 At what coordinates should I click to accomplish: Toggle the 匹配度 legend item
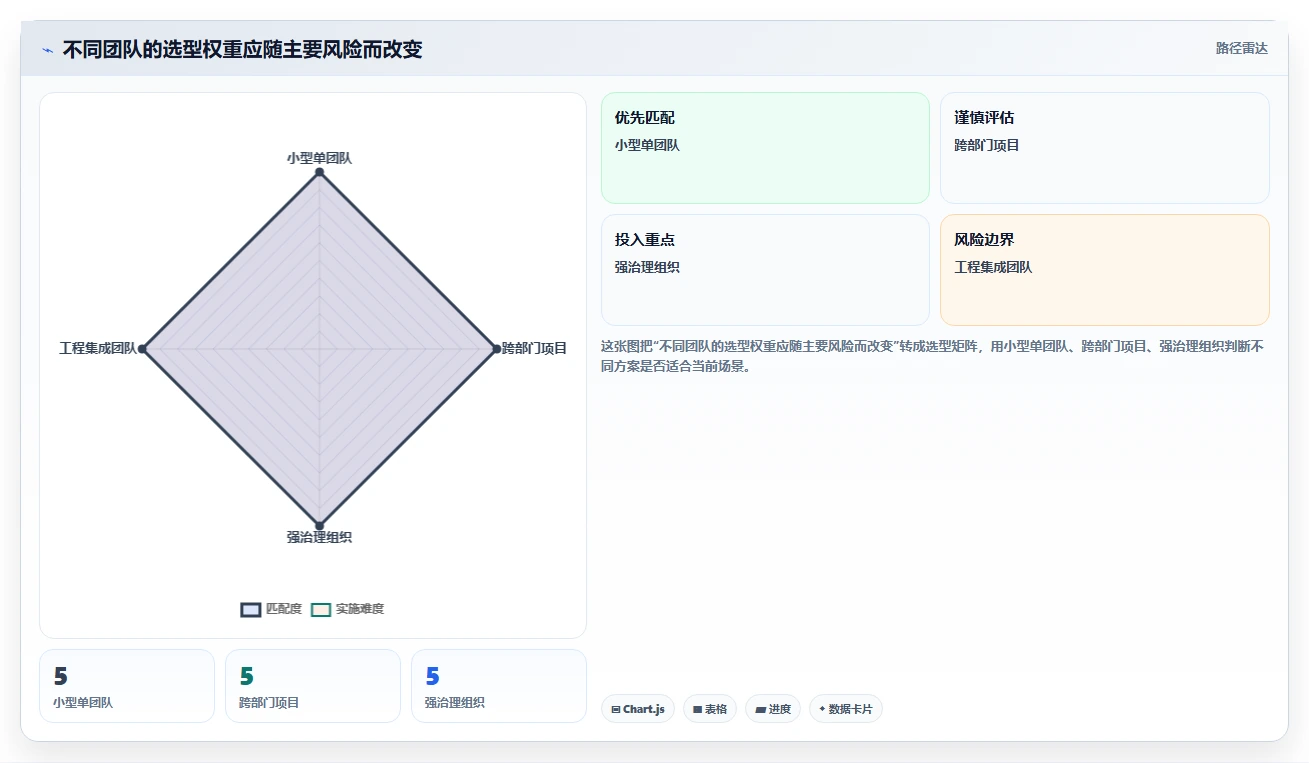pyautogui.click(x=271, y=609)
